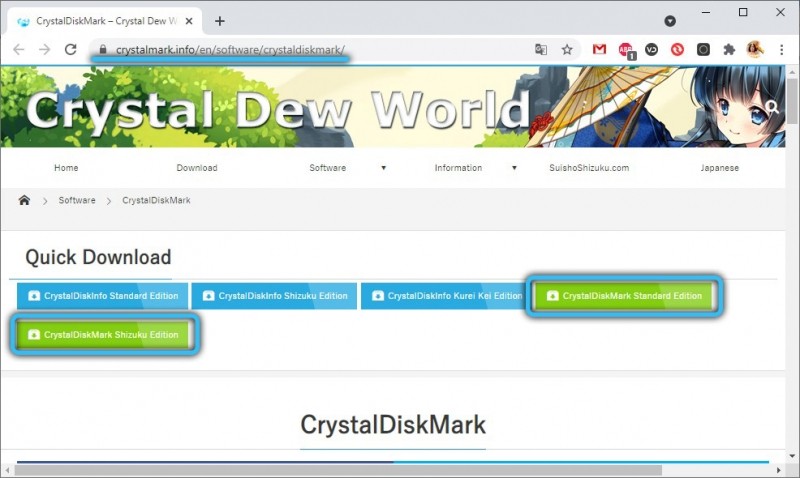Click the breadcrumb home icon
800x478 pixels.
click(24, 200)
